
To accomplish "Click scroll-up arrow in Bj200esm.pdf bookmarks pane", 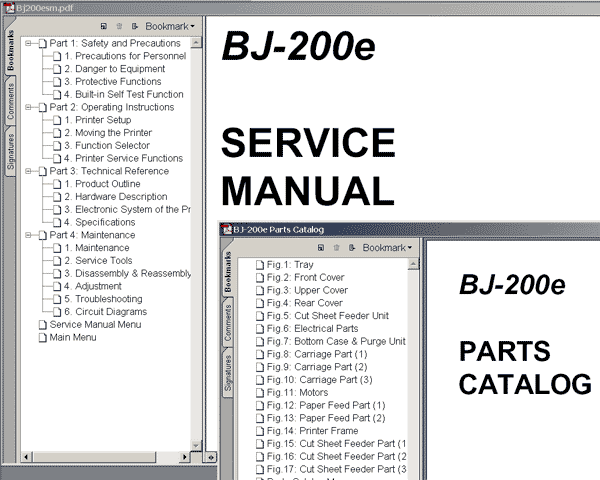I will point(196,42).
